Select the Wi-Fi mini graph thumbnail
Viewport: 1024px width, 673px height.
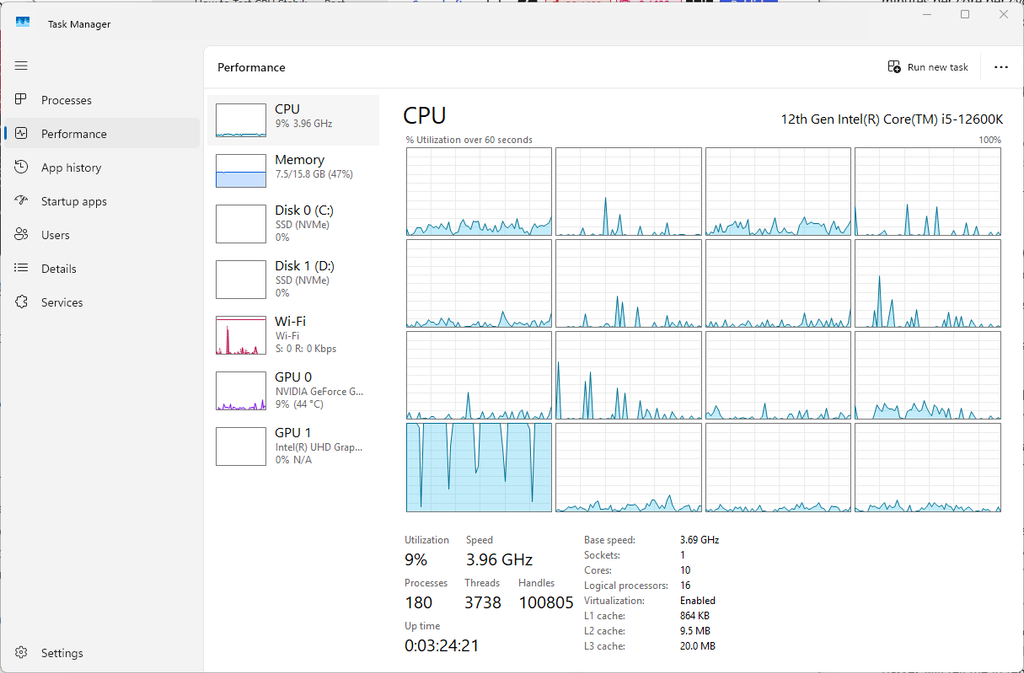[x=241, y=336]
